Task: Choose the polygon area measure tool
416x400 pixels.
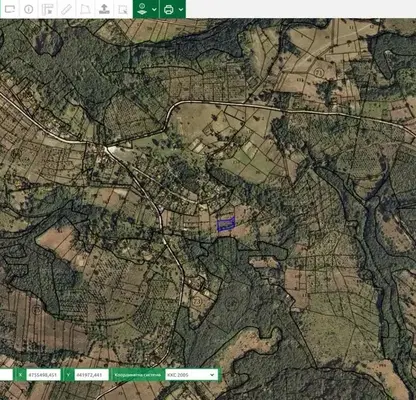Action: click(x=85, y=9)
